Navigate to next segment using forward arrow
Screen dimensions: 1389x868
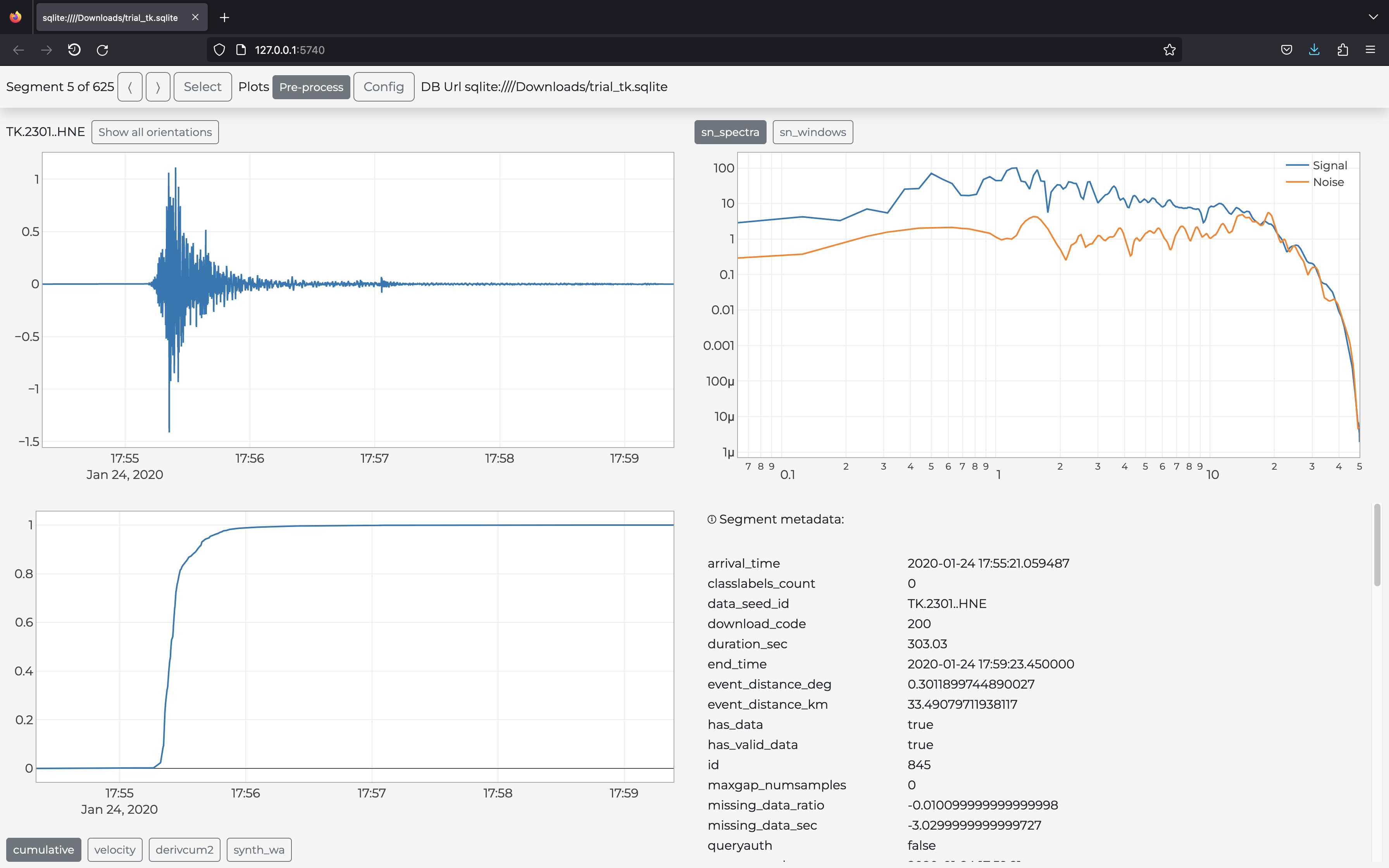tap(157, 86)
